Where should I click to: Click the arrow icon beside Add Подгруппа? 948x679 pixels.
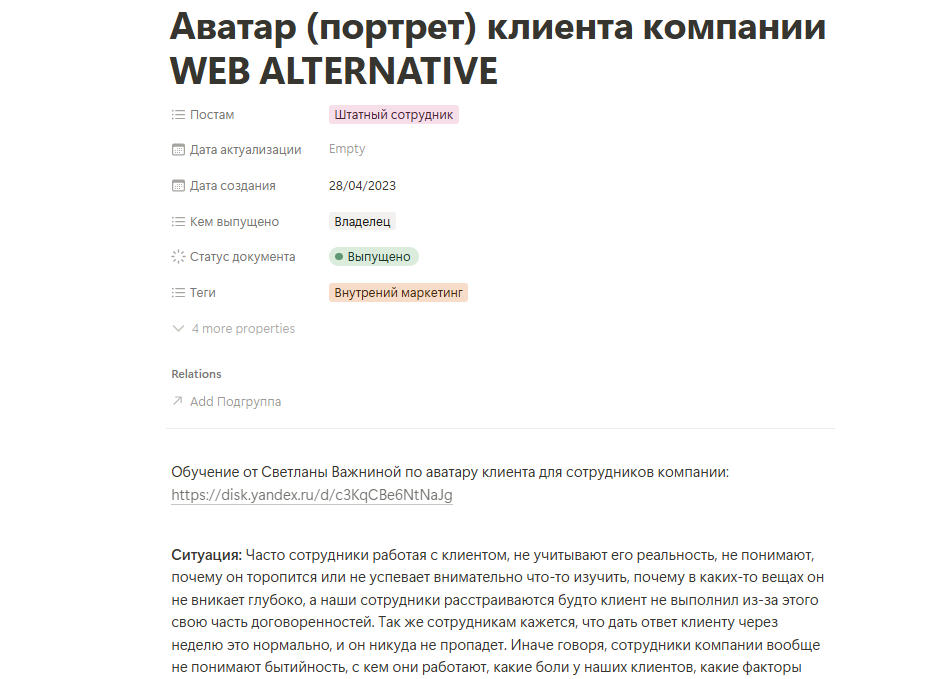[177, 401]
